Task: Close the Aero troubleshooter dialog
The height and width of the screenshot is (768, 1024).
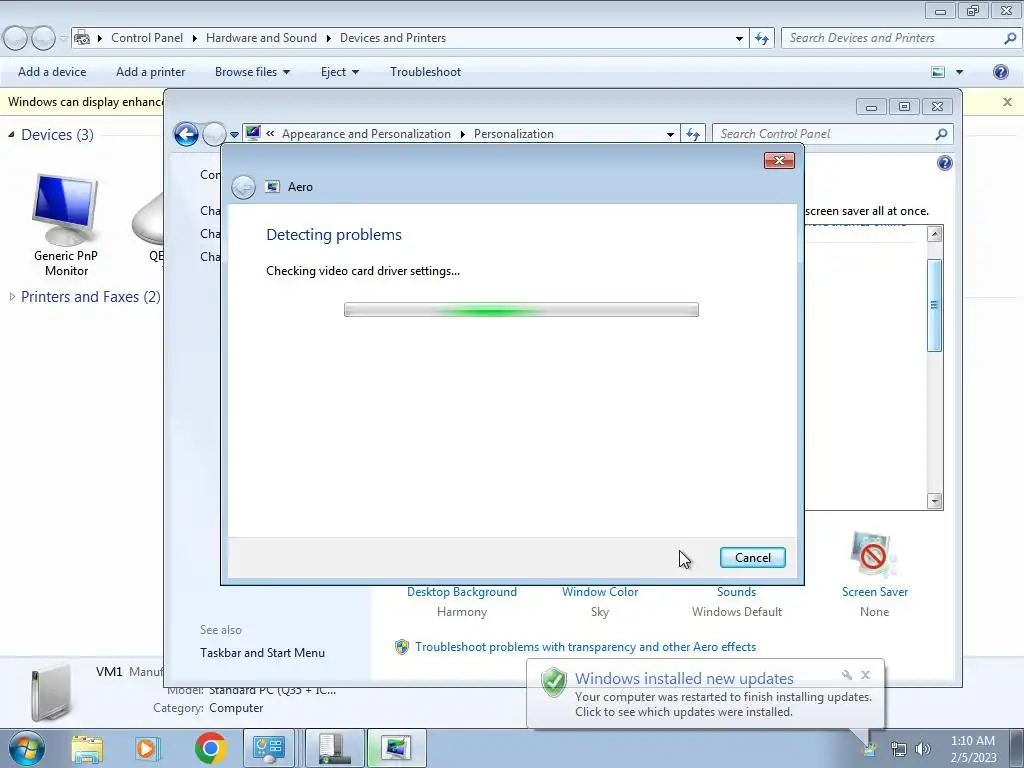Action: pos(779,161)
